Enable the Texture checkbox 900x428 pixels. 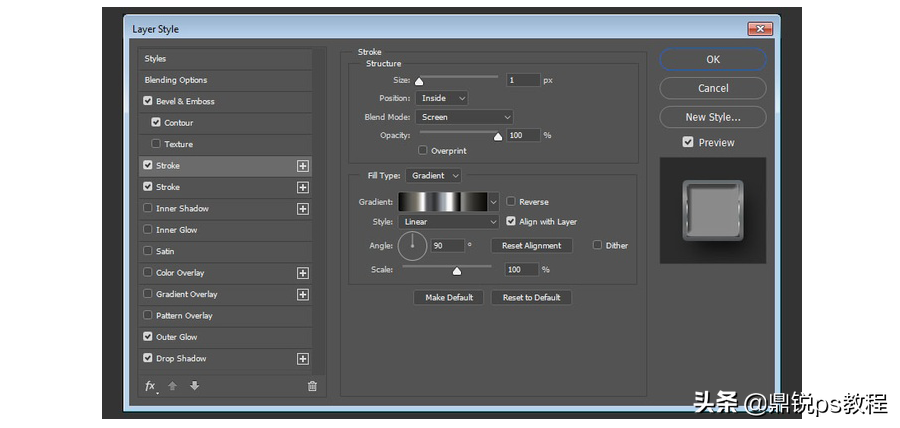(x=156, y=143)
